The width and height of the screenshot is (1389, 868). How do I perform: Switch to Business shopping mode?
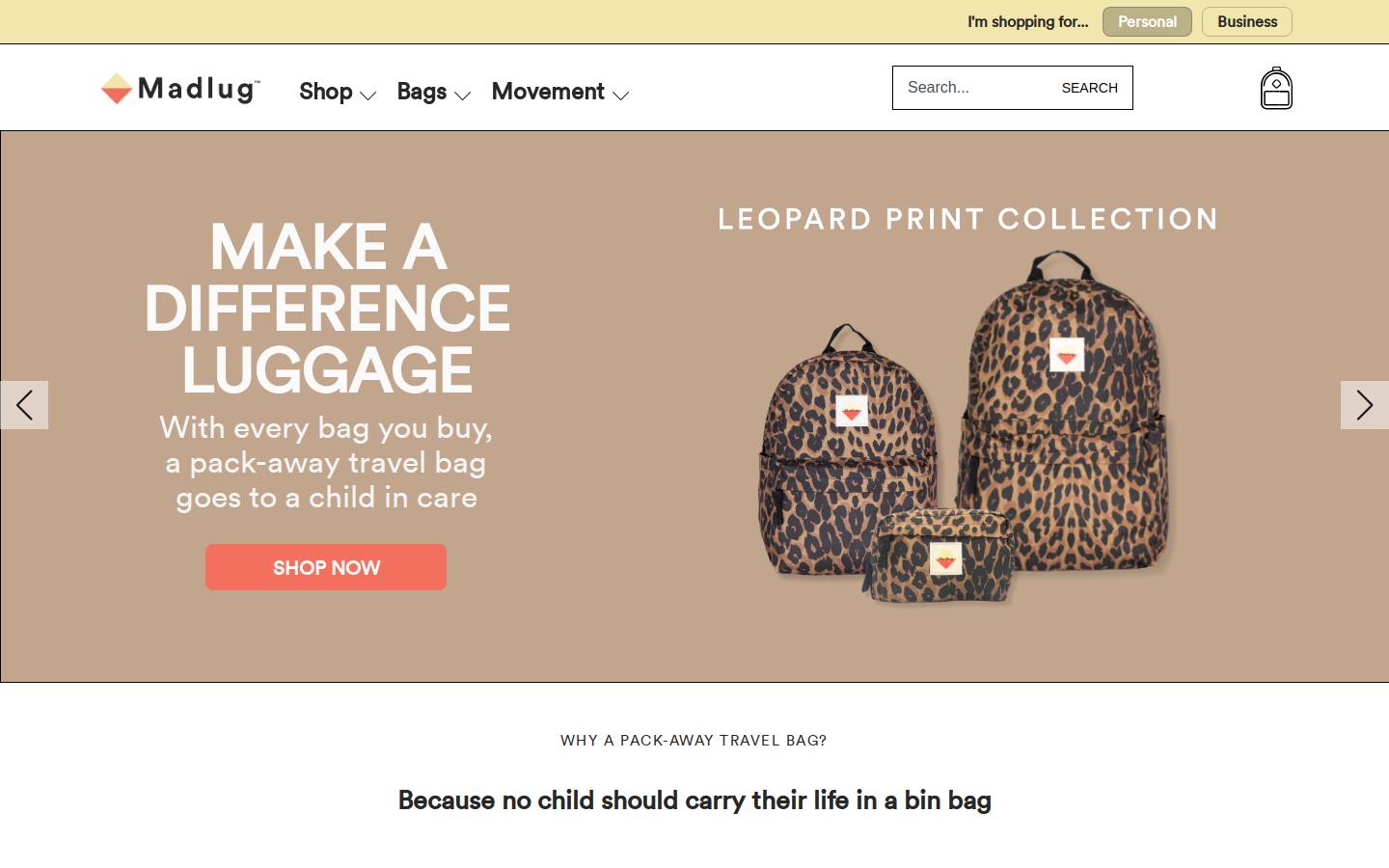pos(1247,22)
